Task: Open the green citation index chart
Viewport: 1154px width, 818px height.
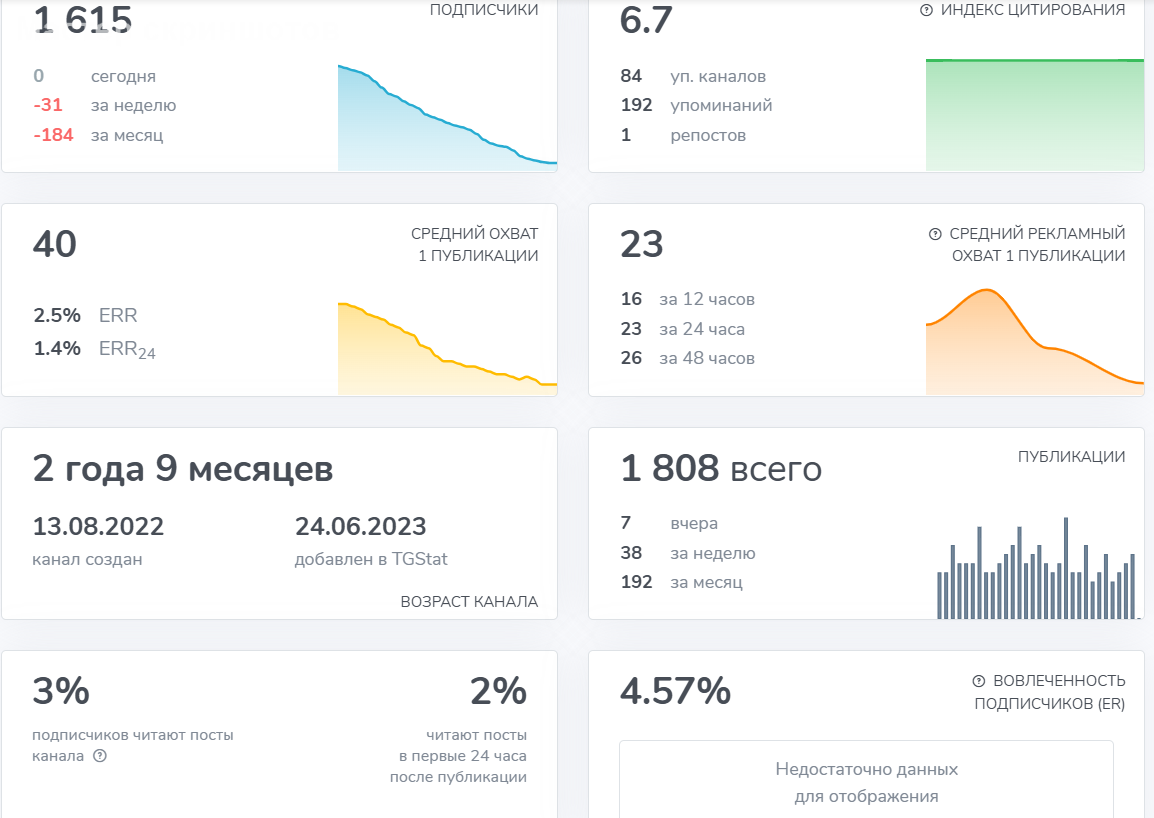Action: tap(1035, 115)
